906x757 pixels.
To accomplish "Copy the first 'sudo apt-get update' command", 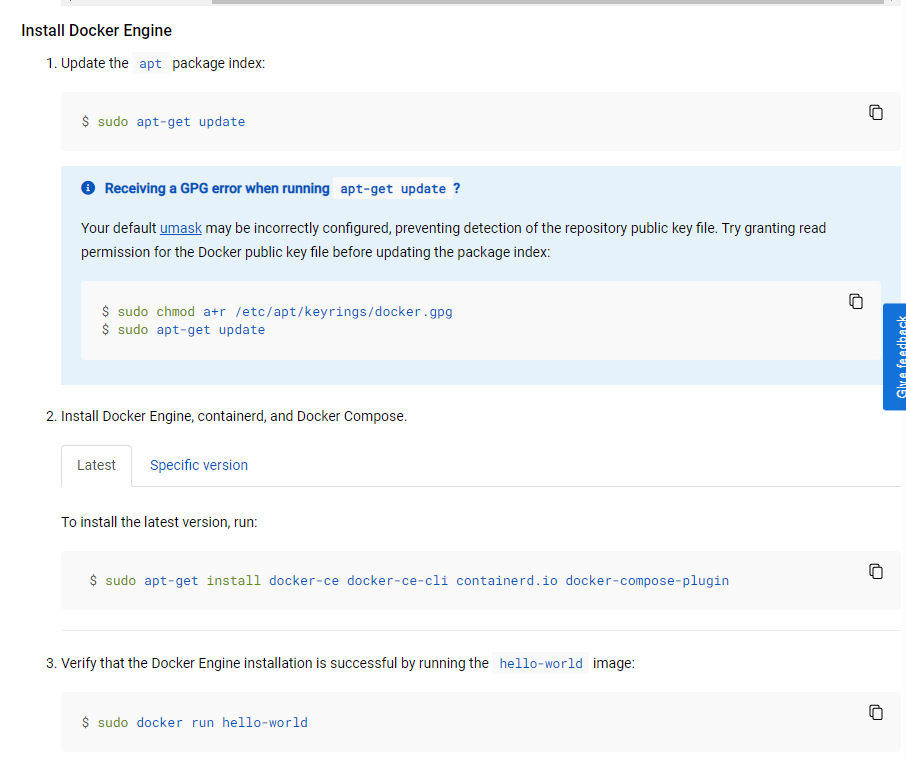I will [x=875, y=112].
